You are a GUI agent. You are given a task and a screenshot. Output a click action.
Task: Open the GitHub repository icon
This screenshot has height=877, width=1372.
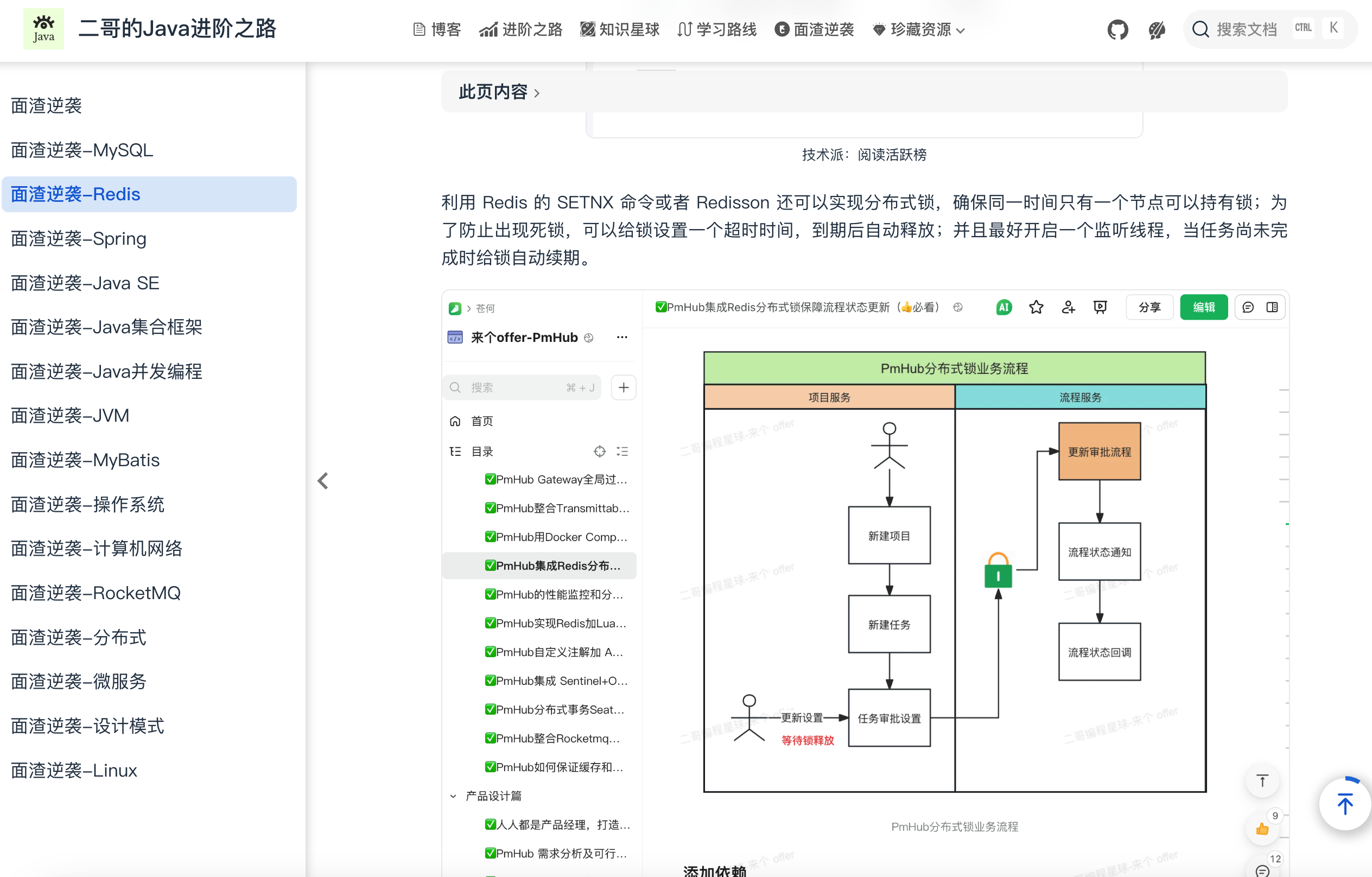point(1117,29)
